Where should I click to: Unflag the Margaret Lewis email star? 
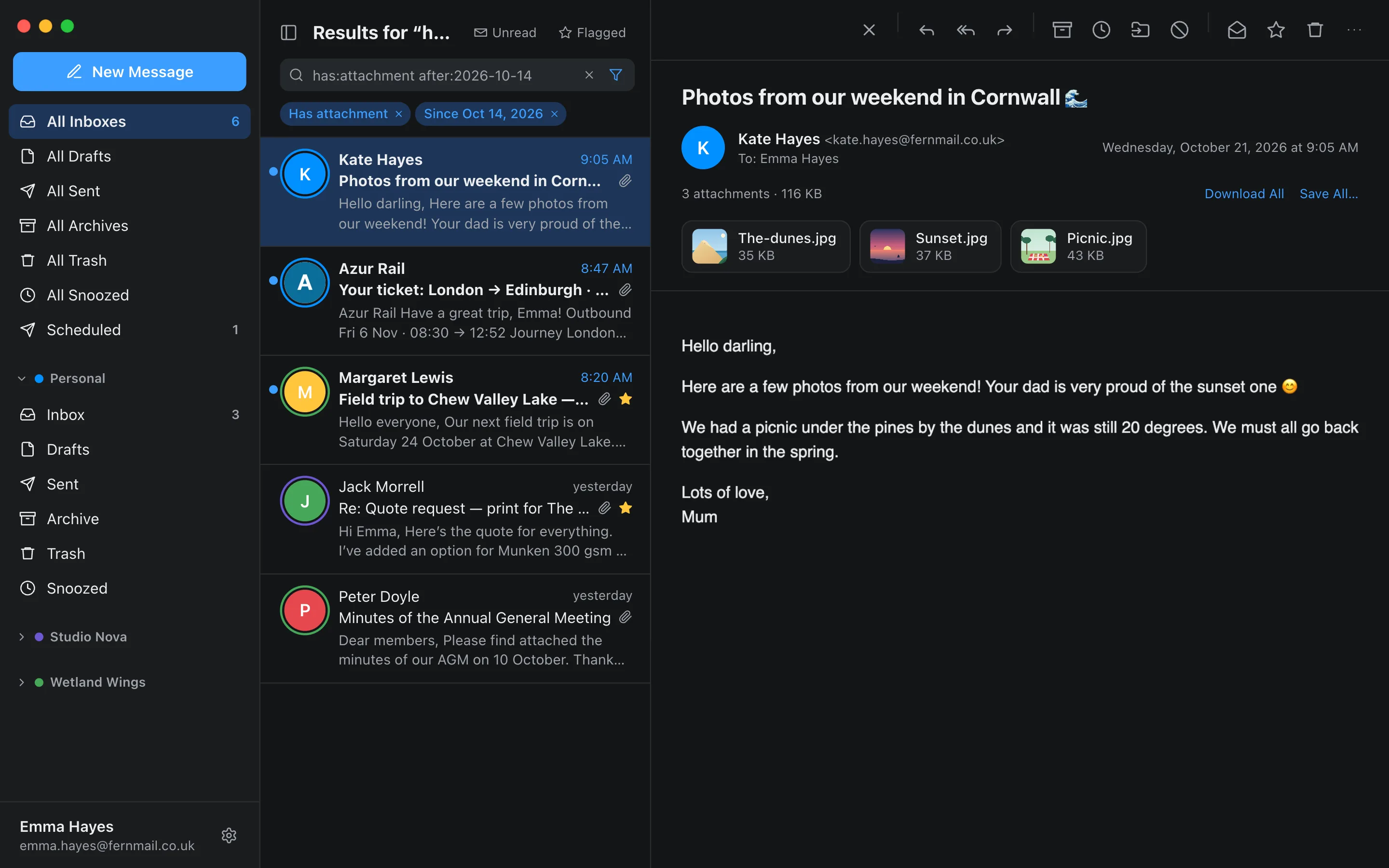626,399
